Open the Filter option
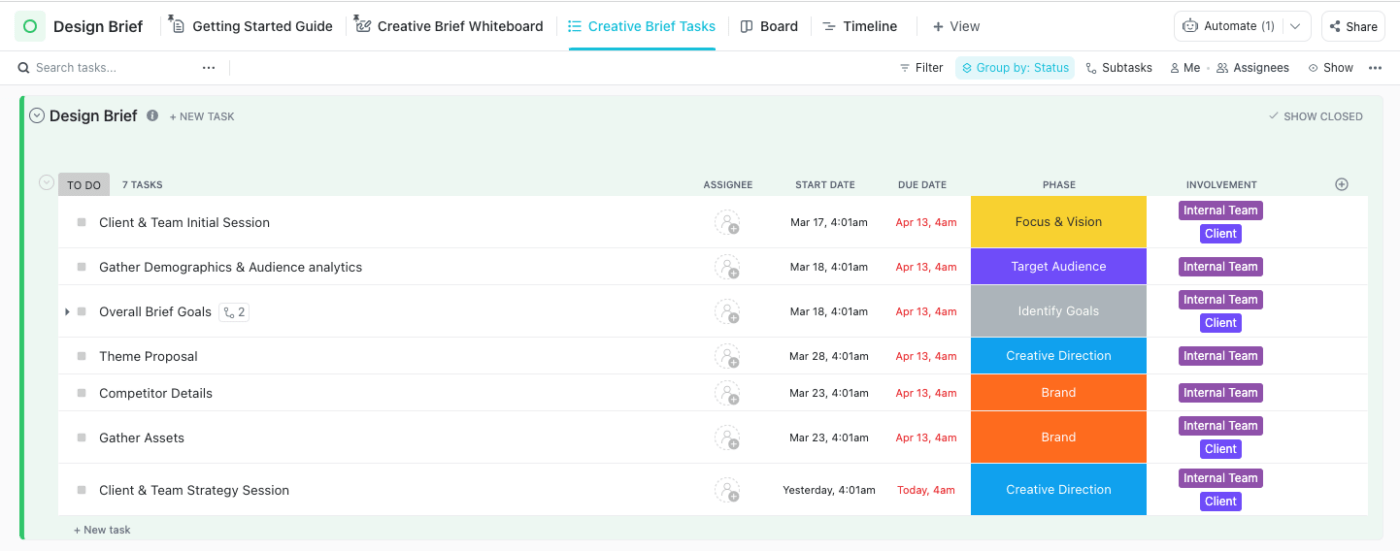 [x=920, y=68]
